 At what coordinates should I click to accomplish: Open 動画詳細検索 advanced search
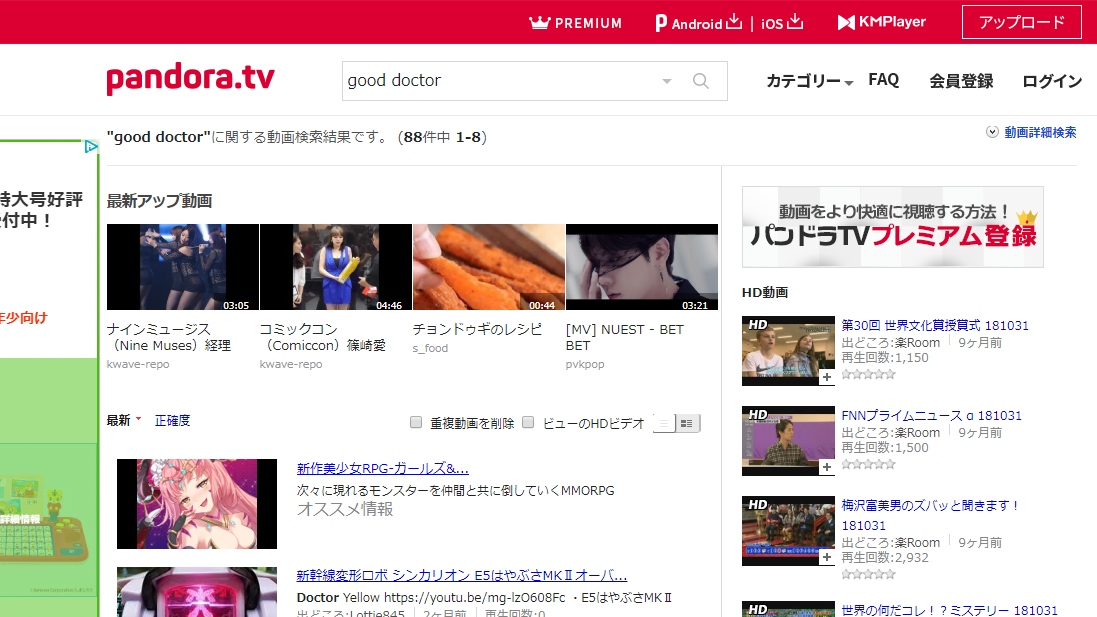(1040, 132)
